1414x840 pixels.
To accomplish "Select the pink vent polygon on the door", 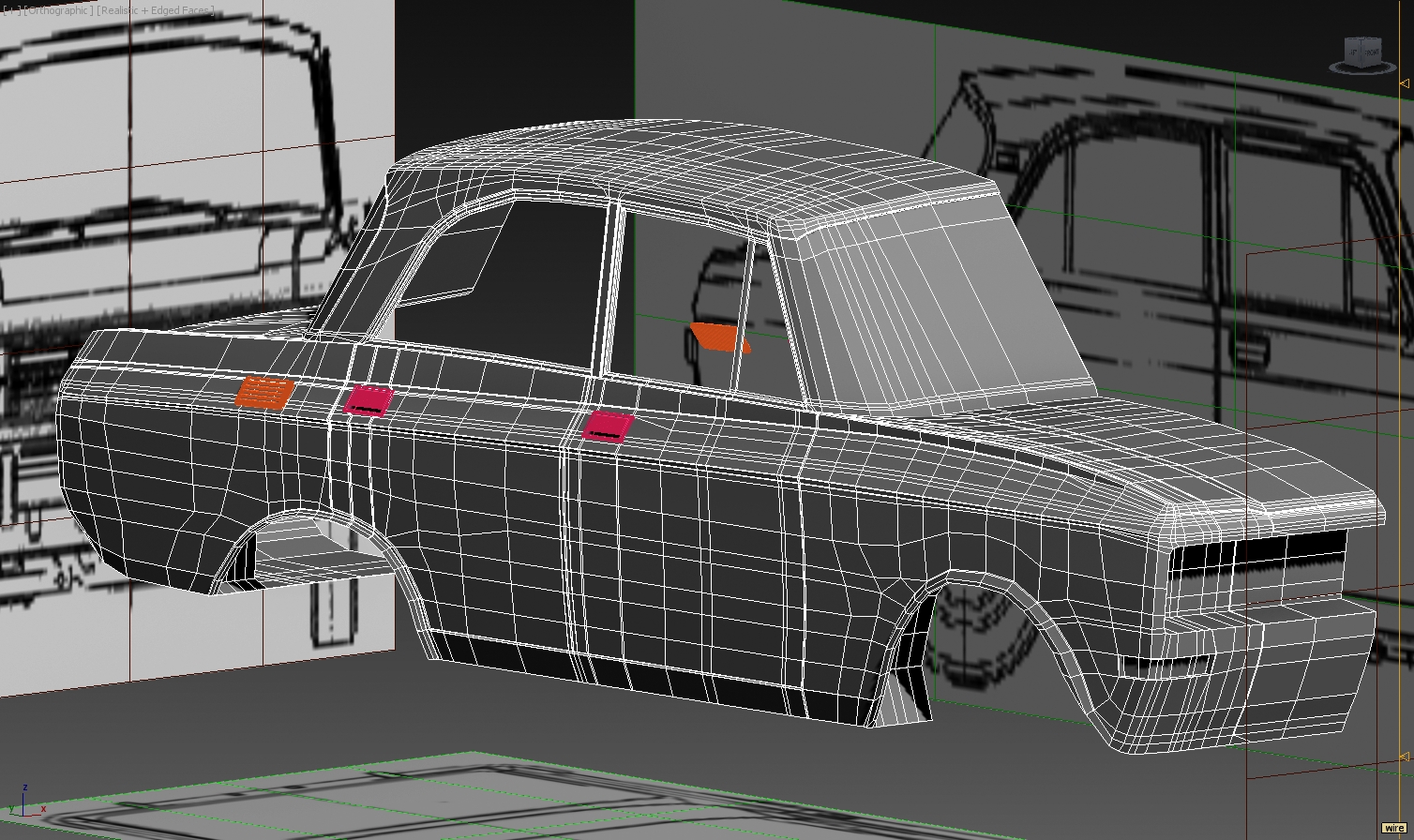I will pyautogui.click(x=608, y=426).
